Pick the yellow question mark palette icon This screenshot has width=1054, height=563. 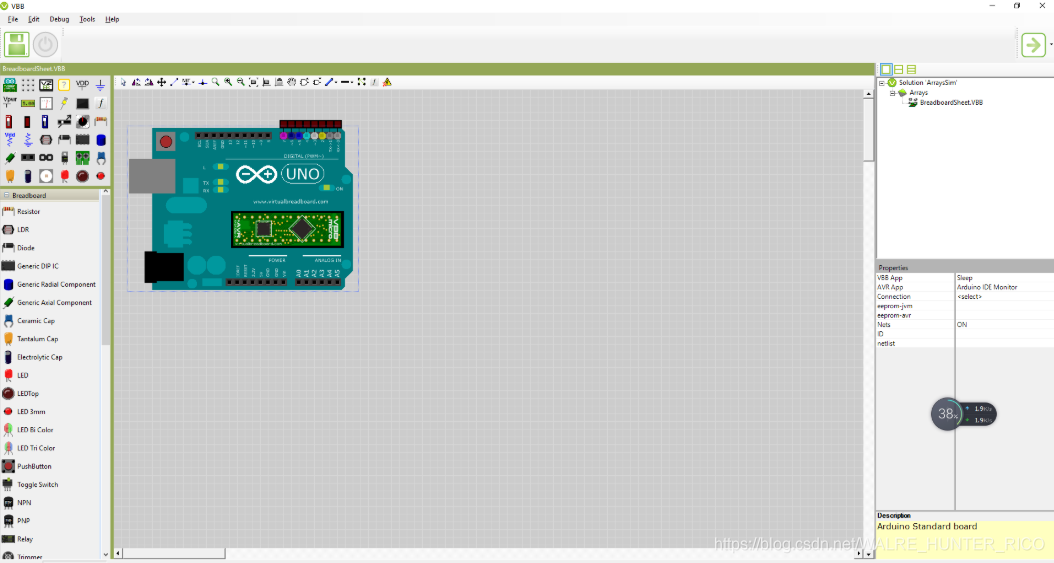(64, 85)
